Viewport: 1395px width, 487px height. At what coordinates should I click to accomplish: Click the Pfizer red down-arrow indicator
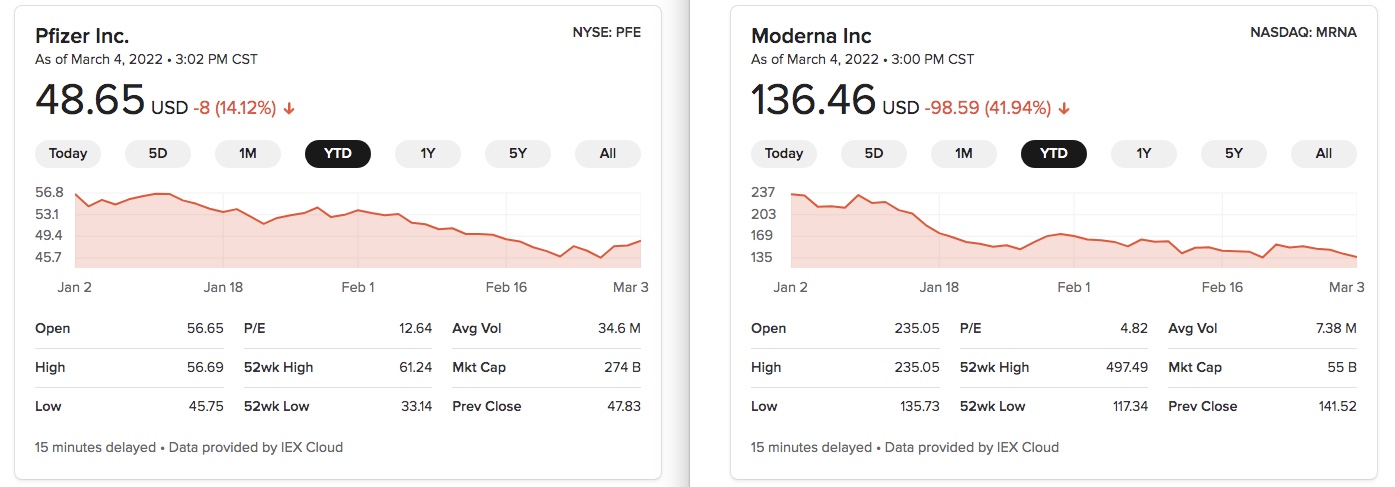point(289,108)
